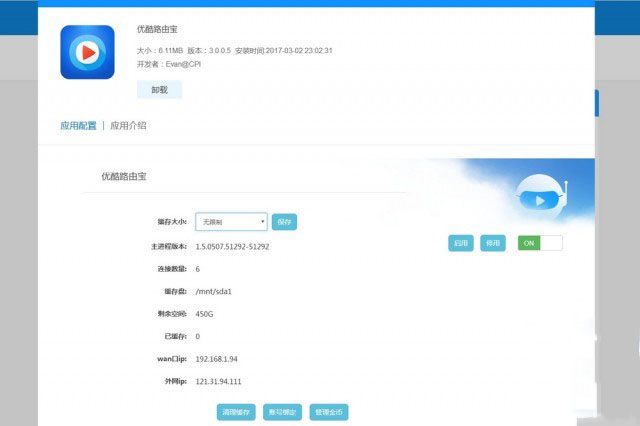640x426 pixels.
Task: Click the robot mascot play icon
Action: tap(541, 199)
